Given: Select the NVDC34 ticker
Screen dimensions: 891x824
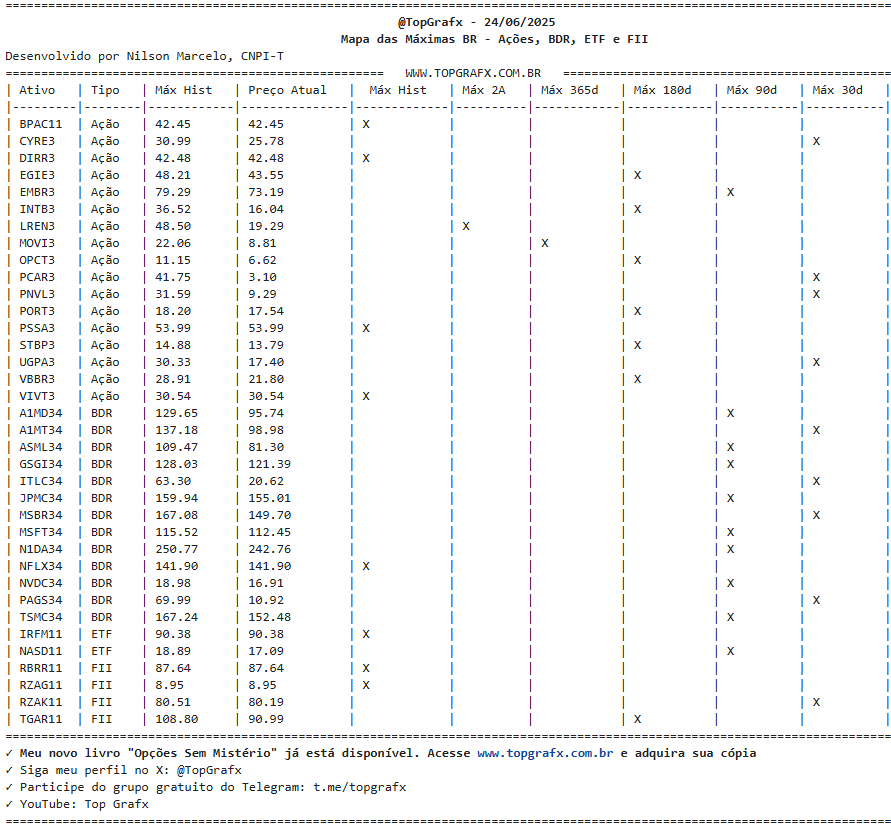Looking at the screenshot, I should point(40,584).
